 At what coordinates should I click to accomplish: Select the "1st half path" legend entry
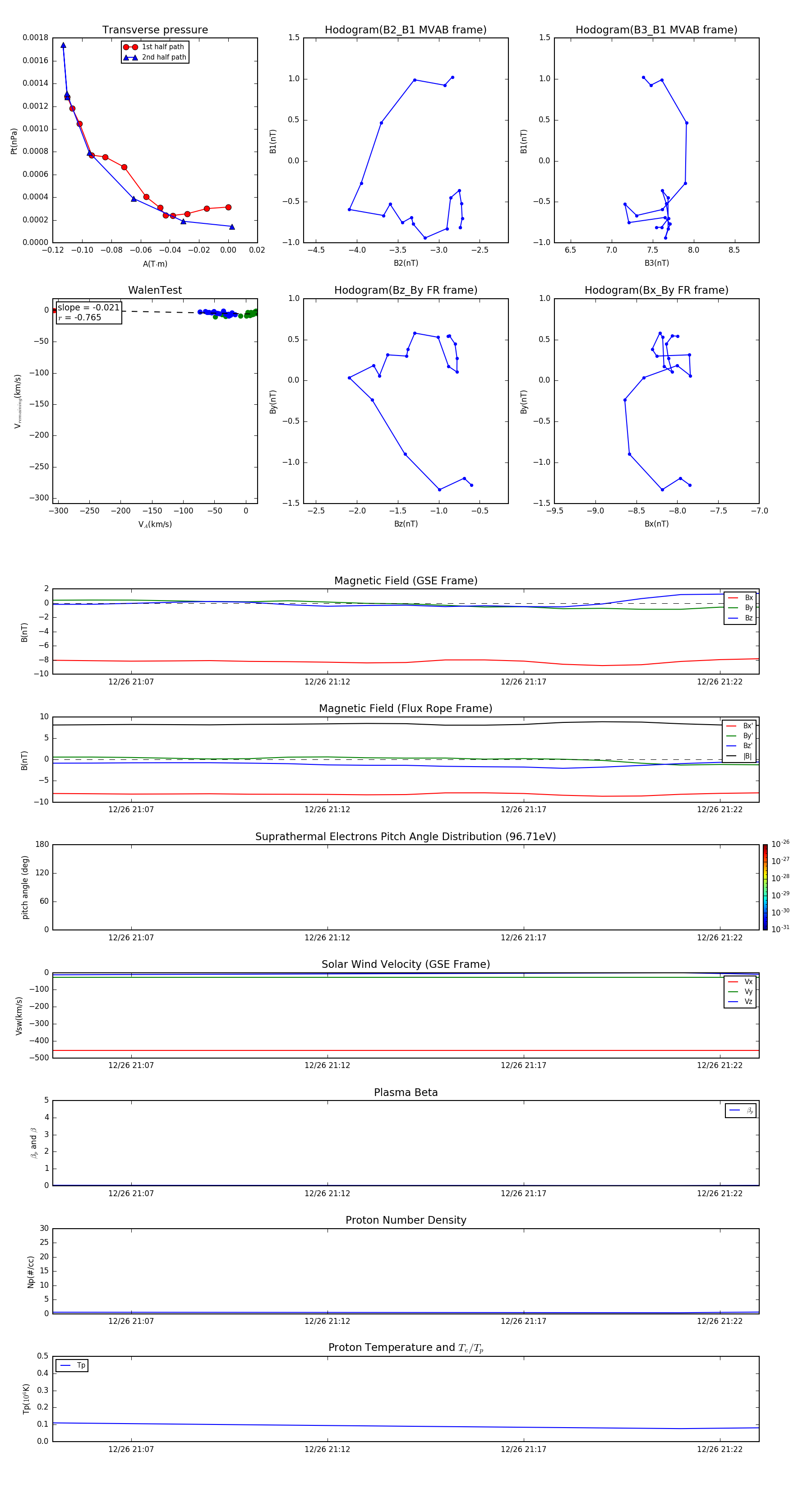154,47
